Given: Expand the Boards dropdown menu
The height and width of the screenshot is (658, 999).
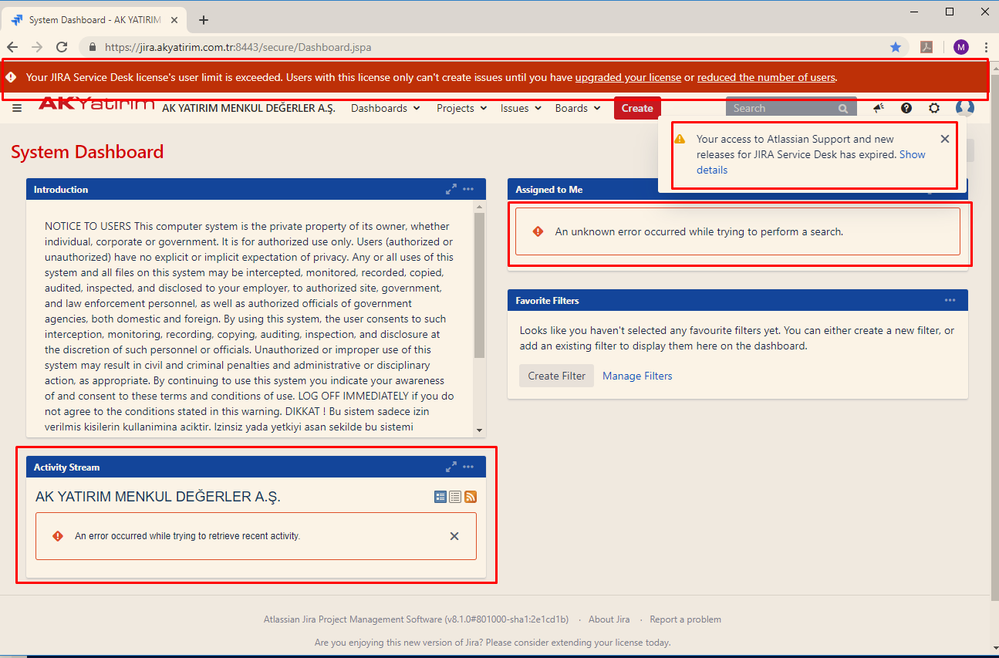Looking at the screenshot, I should [577, 108].
